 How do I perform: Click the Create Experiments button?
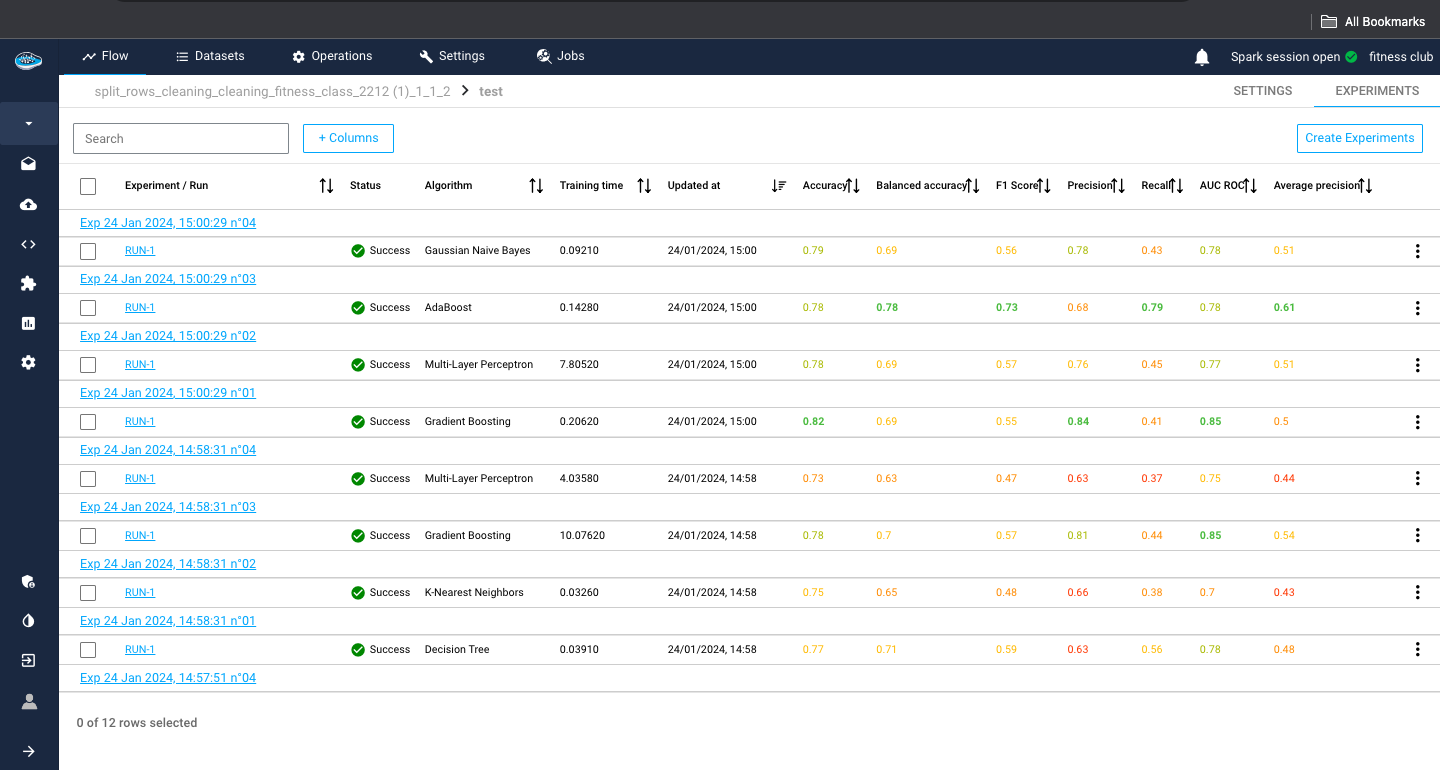1359,138
